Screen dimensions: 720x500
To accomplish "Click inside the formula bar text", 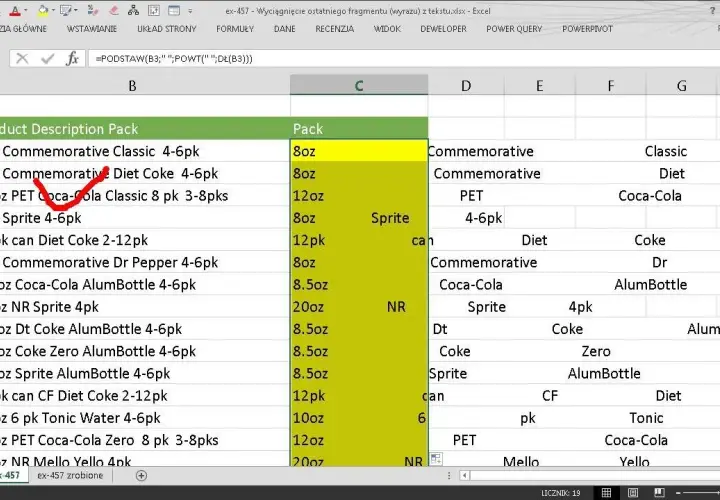I will point(174,59).
